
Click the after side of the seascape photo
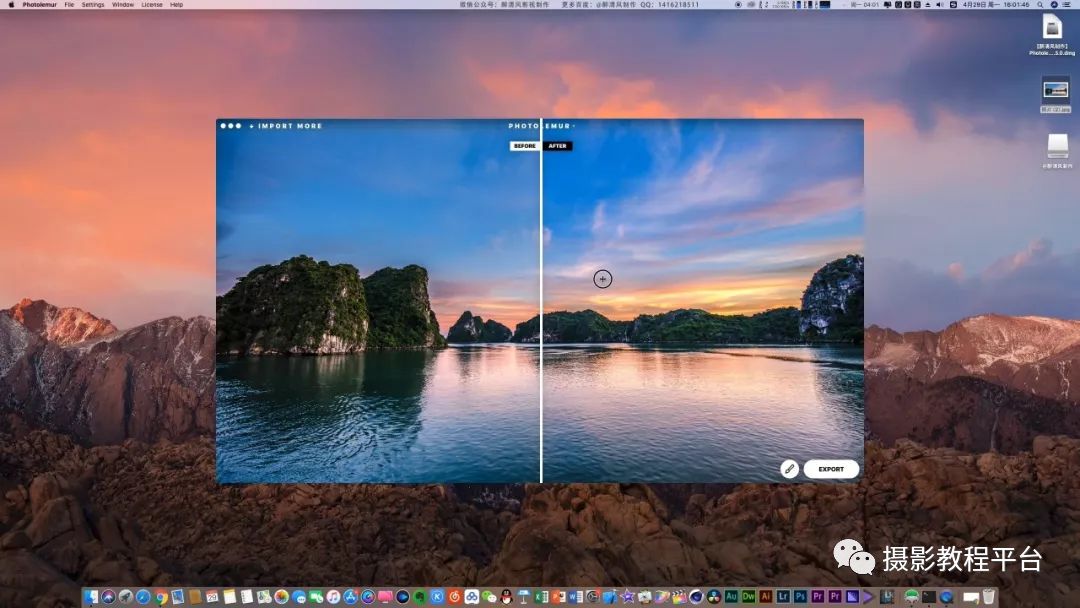pyautogui.click(x=703, y=303)
